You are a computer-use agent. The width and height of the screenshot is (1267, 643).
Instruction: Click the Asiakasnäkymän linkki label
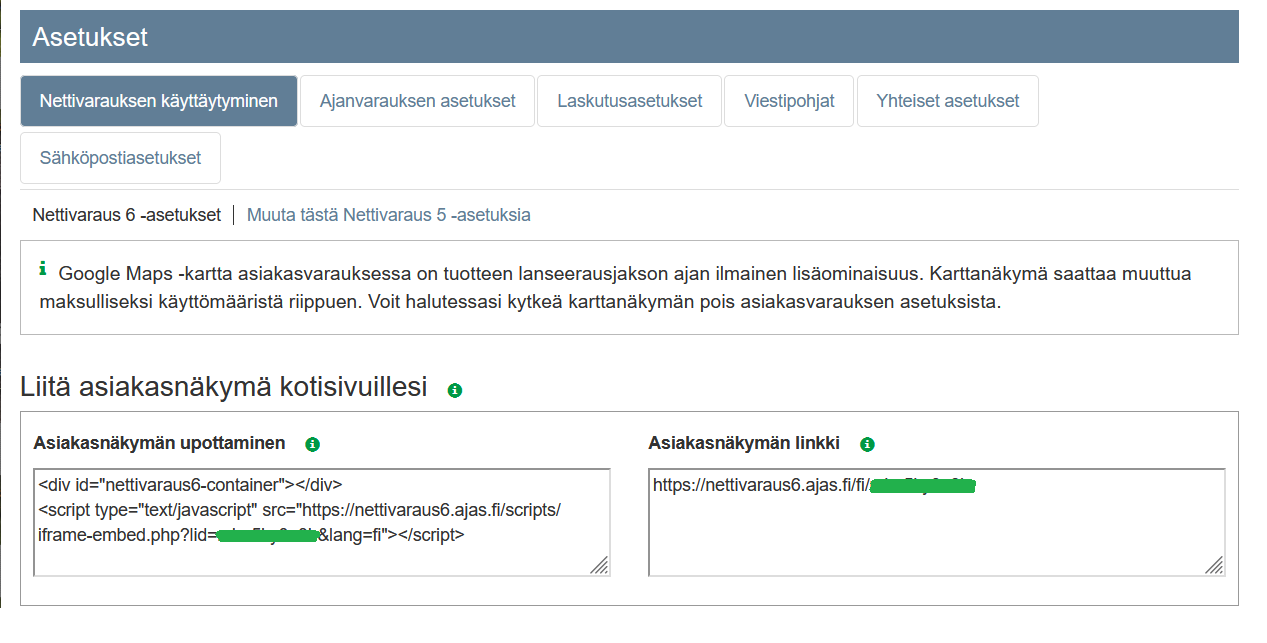pos(743,443)
